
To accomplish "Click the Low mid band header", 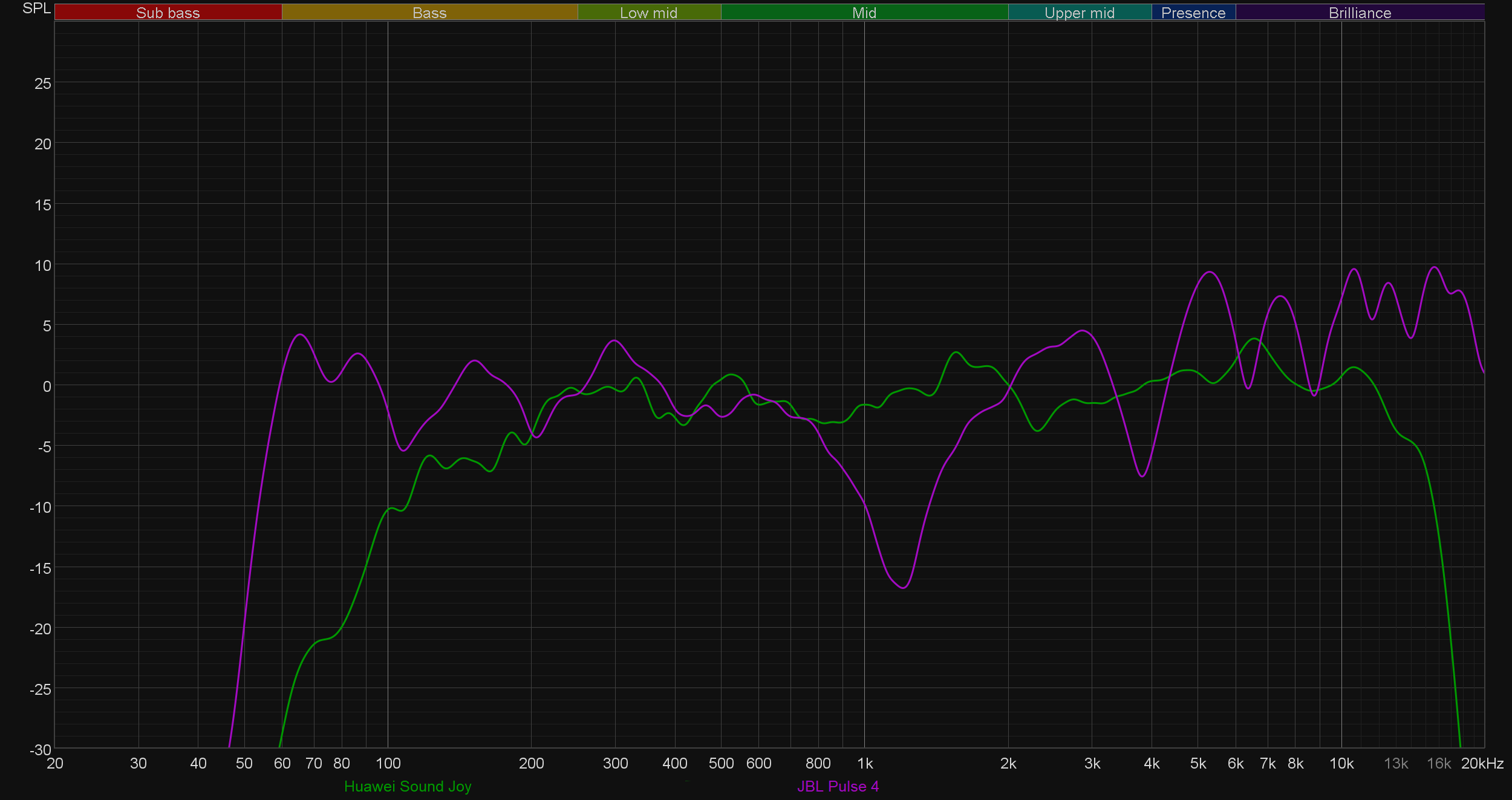I will tap(649, 13).
